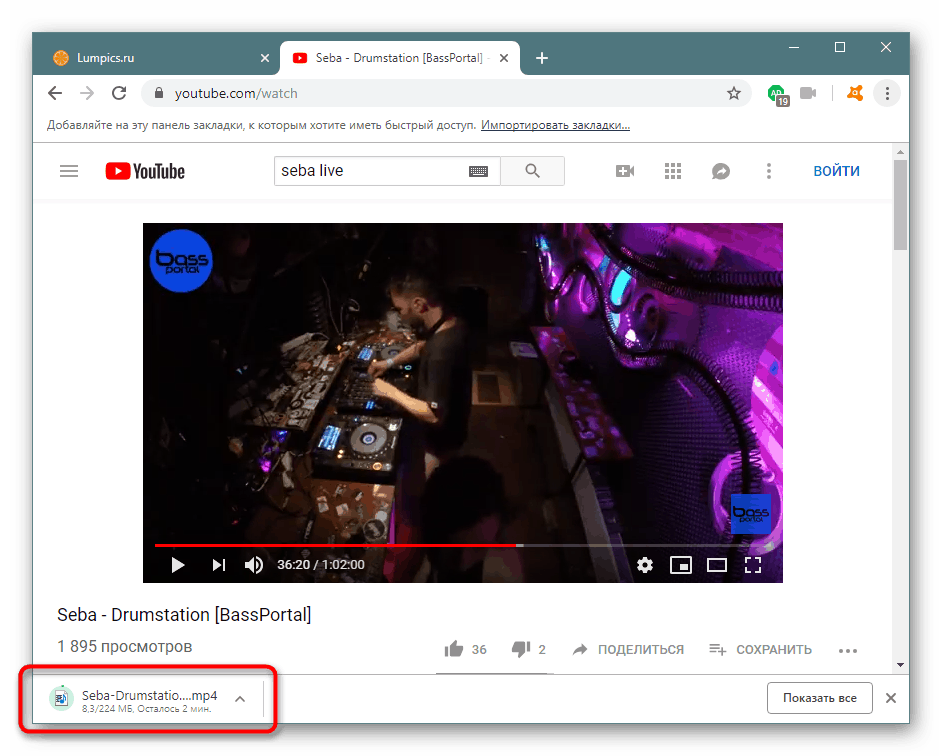
Task: Open the YouTube apps grid
Action: [x=673, y=171]
